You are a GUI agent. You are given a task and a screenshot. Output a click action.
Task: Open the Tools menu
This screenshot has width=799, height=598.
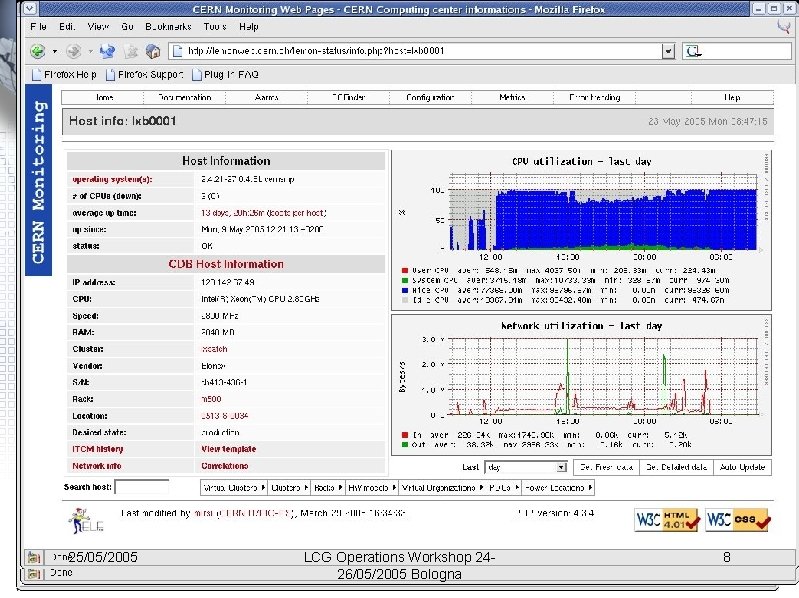pyautogui.click(x=215, y=26)
